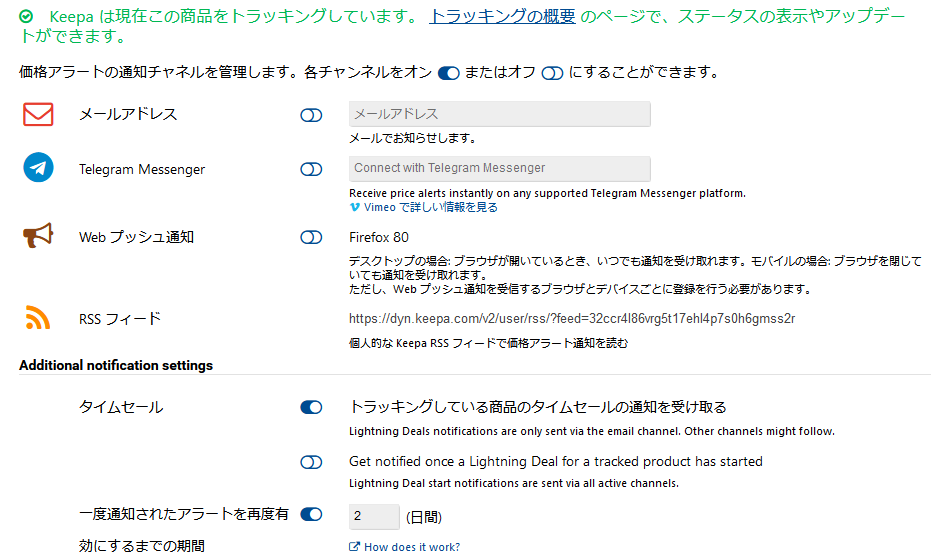Enable the メールアドレス notification toggle
Screen dimensions: 949x560
pos(311,115)
